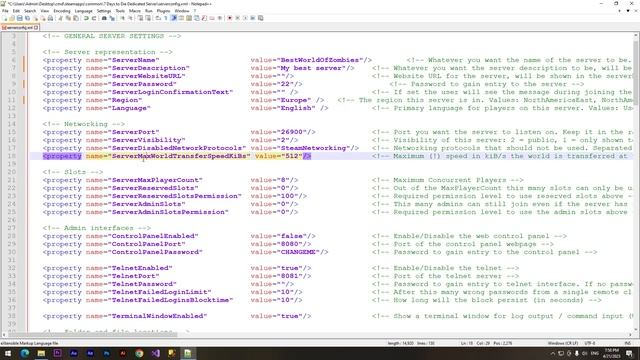Click the Run Macro Multiple Times icon

253,18
